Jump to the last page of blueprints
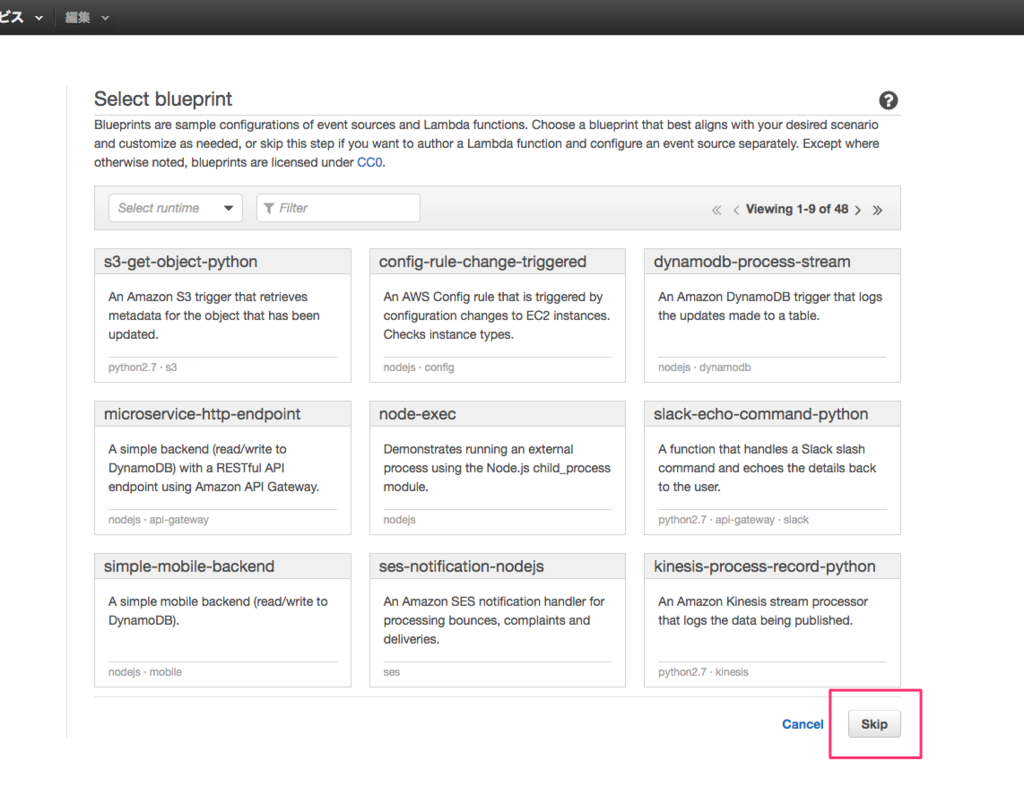The image size is (1024, 795). pos(877,210)
